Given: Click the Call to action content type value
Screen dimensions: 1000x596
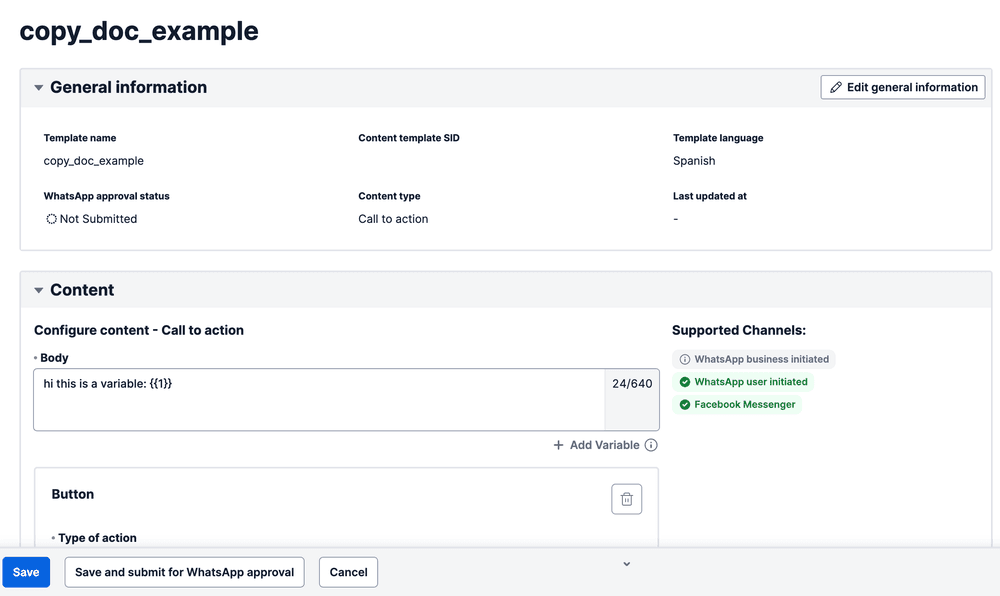Looking at the screenshot, I should pos(393,219).
